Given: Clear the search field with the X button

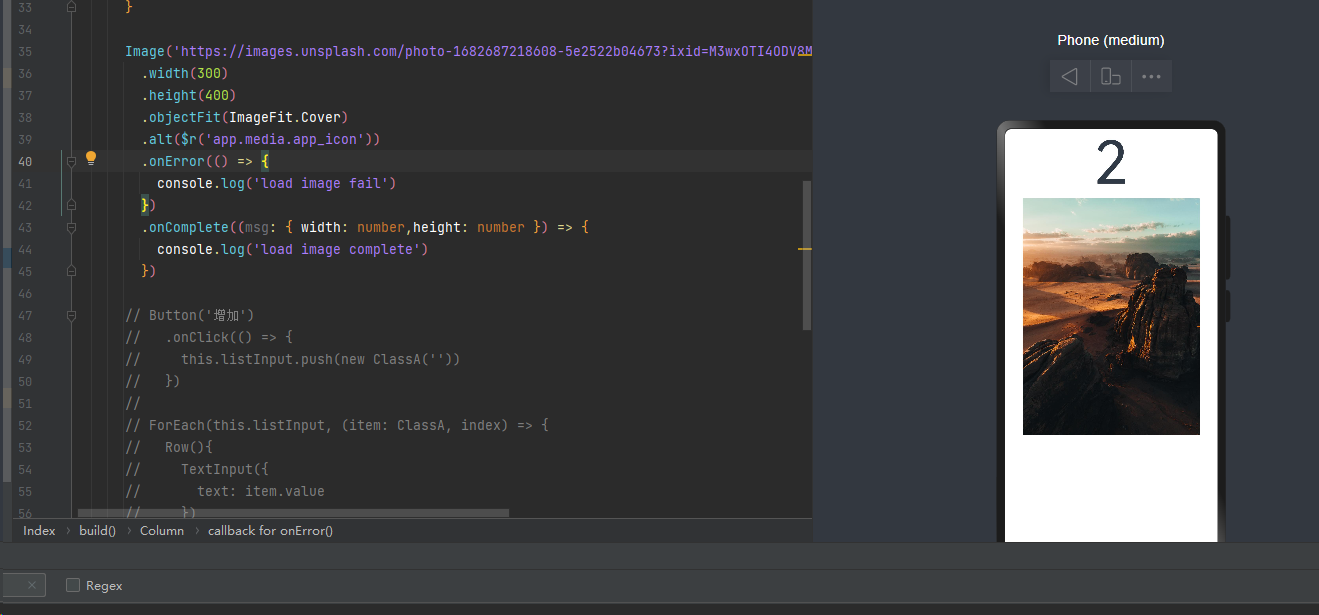Looking at the screenshot, I should click(x=31, y=585).
